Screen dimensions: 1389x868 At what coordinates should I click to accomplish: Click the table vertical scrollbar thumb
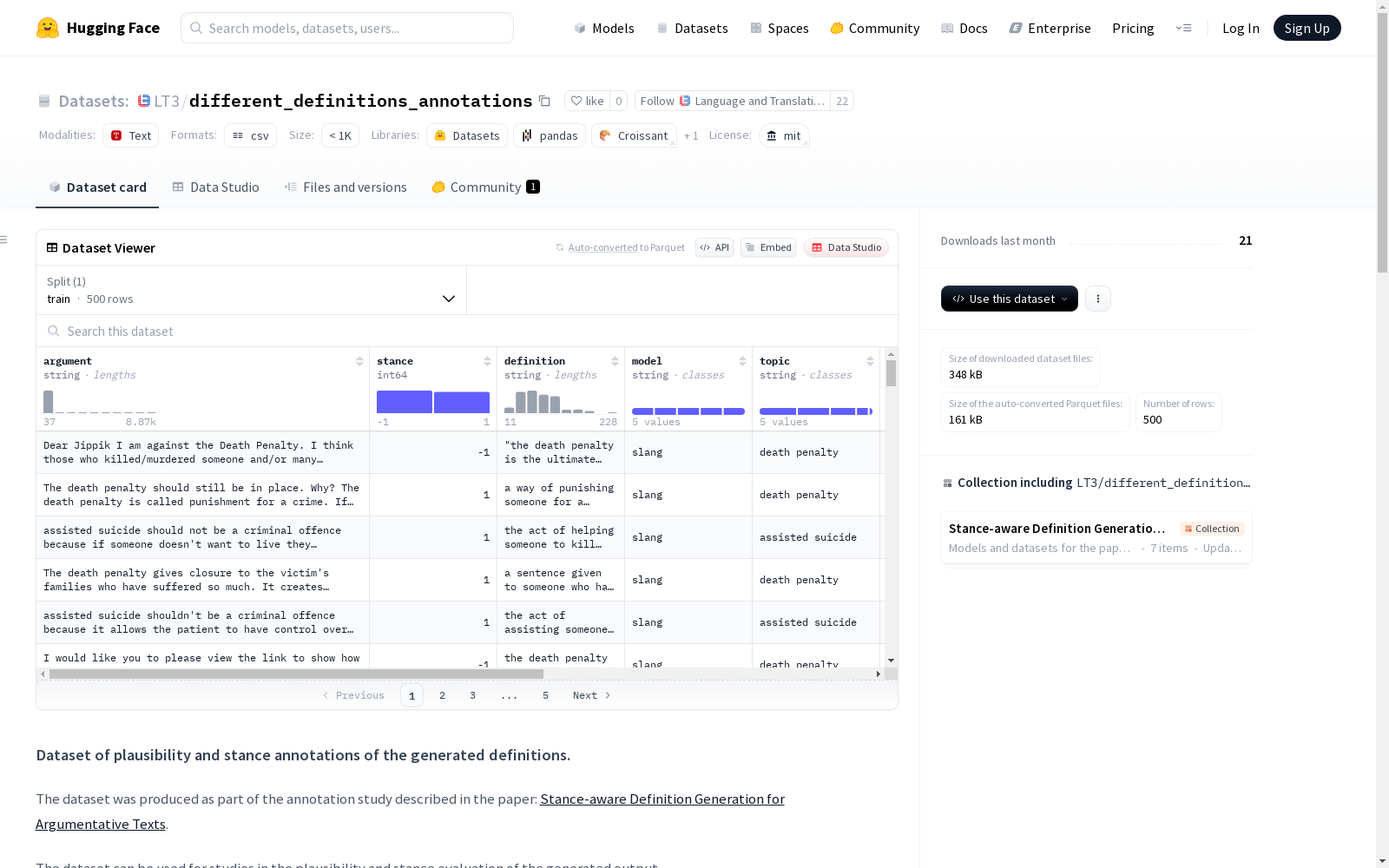tap(891, 373)
